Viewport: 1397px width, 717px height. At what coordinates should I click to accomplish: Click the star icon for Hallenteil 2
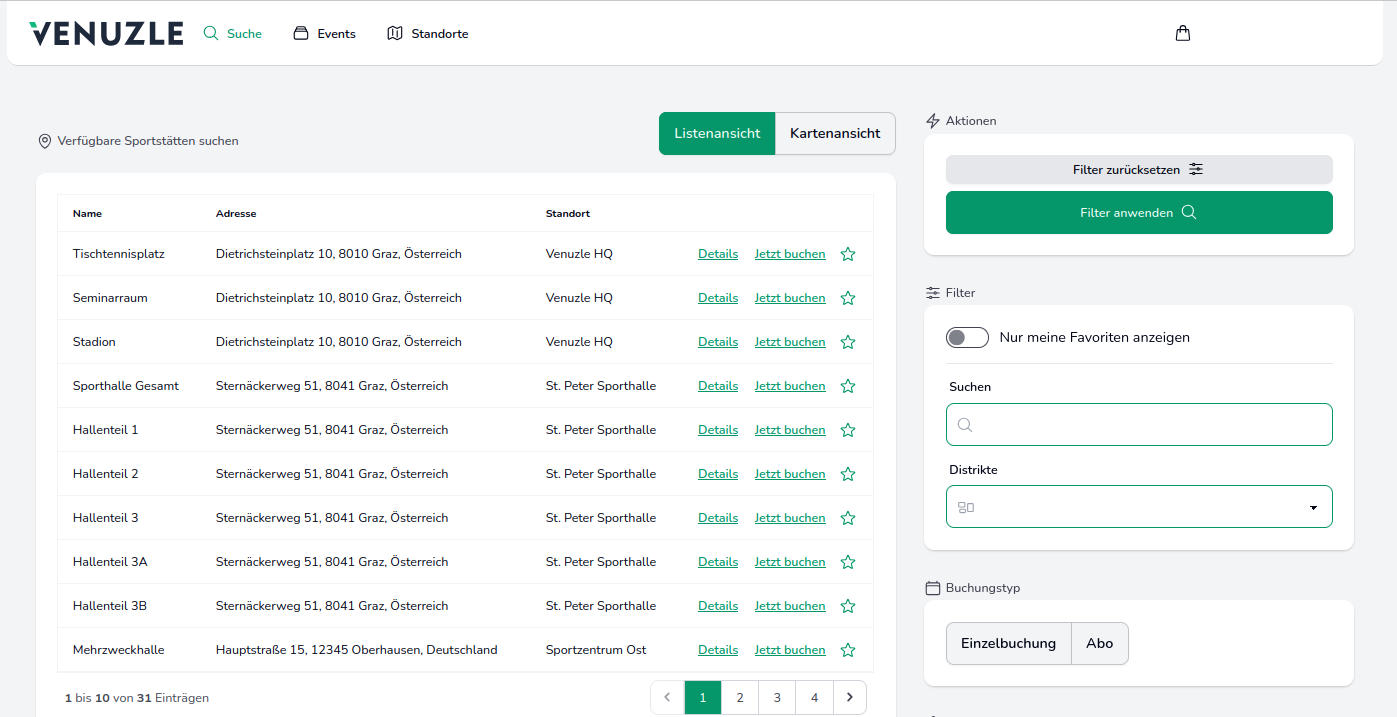click(x=848, y=474)
